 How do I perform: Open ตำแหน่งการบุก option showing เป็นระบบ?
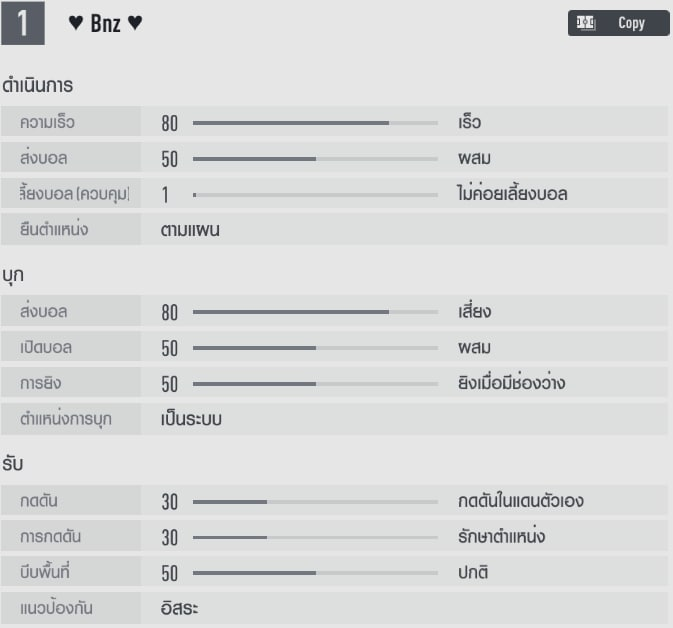pyautogui.click(x=191, y=419)
